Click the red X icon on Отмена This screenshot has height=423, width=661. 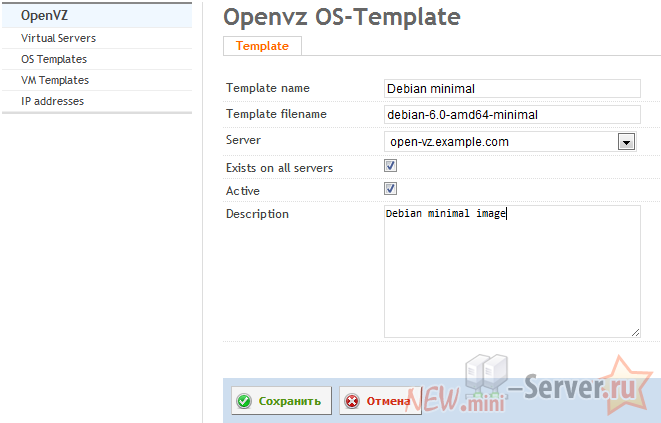pyautogui.click(x=351, y=401)
